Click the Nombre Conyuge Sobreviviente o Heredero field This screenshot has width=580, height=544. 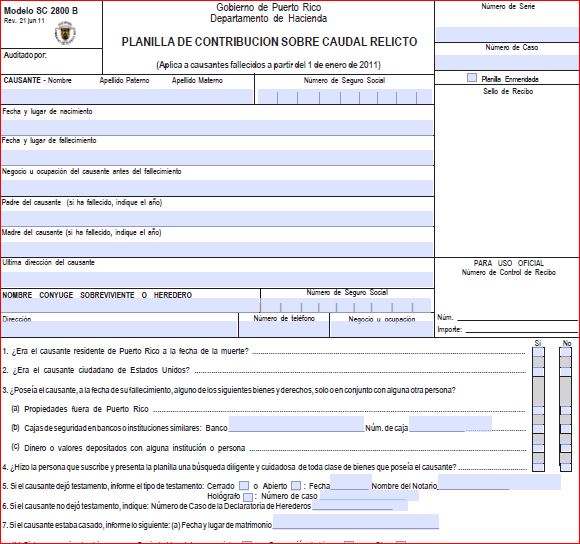[130, 305]
